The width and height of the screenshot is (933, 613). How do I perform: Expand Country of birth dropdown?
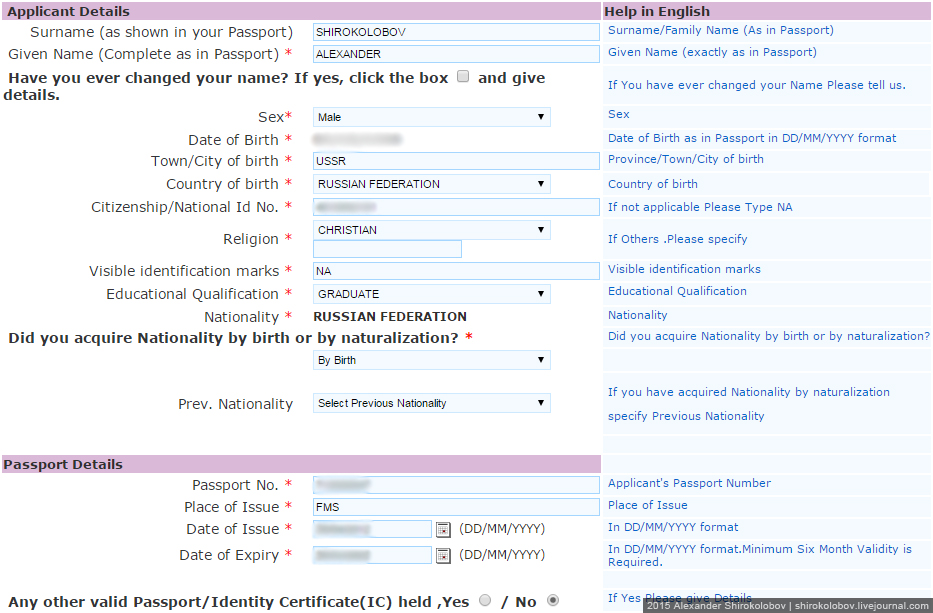(431, 184)
